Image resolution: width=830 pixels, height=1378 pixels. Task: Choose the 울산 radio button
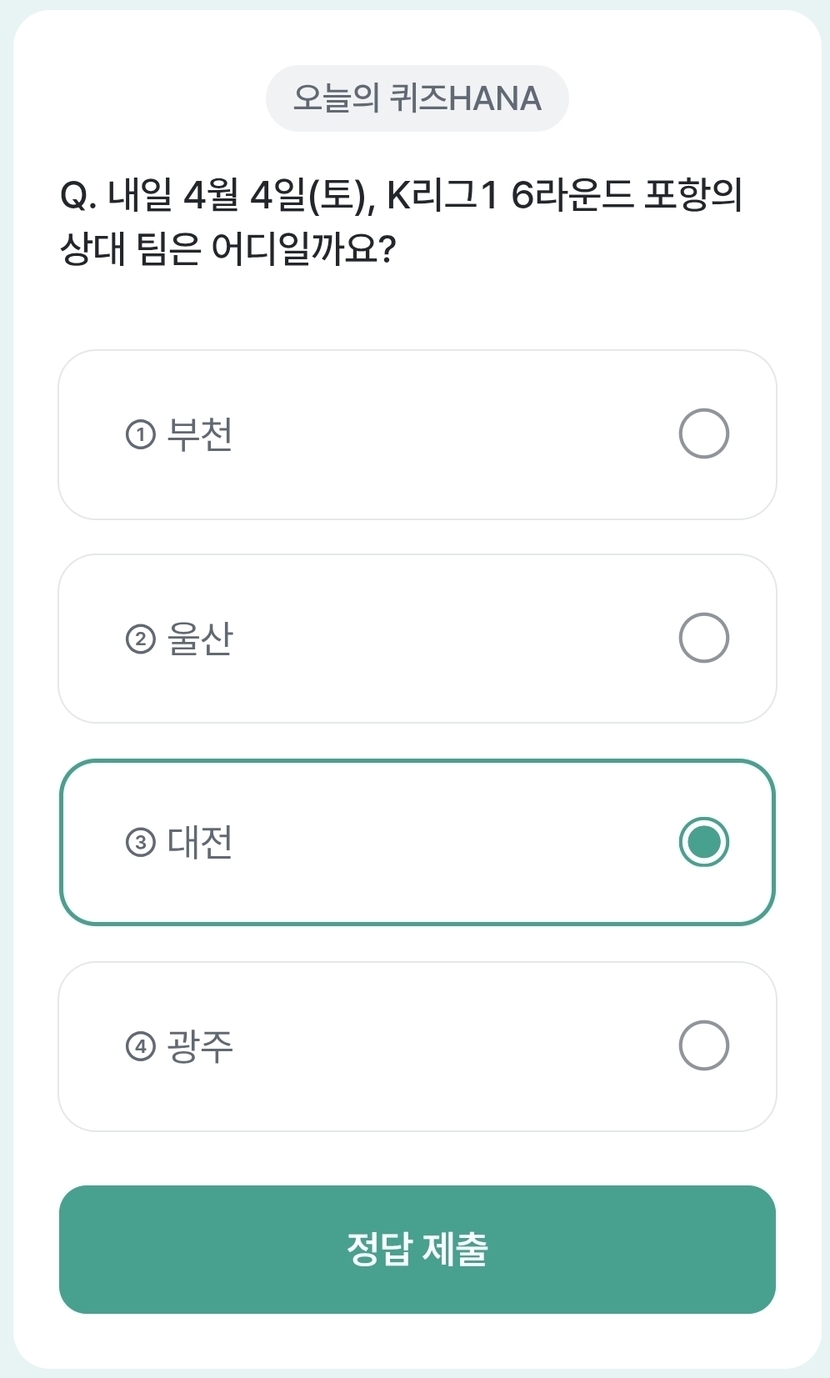[704, 638]
